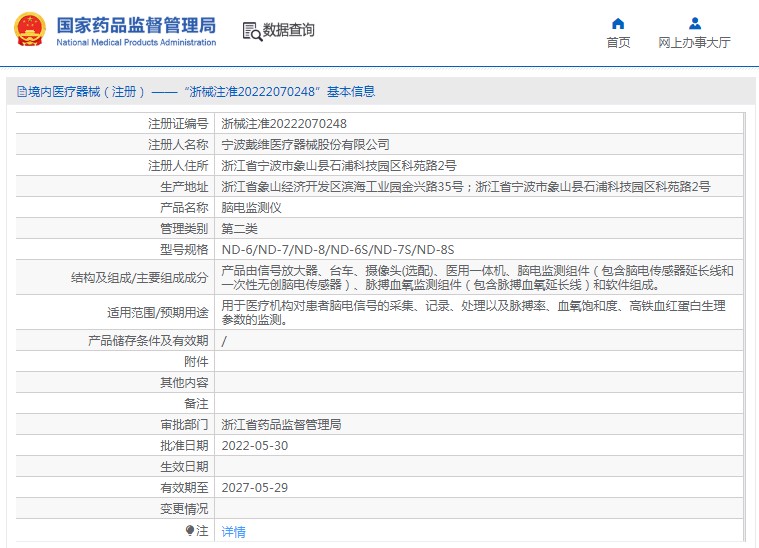
Task: Click the structure description starting 产品由信号放大器
Action: (x=477, y=277)
